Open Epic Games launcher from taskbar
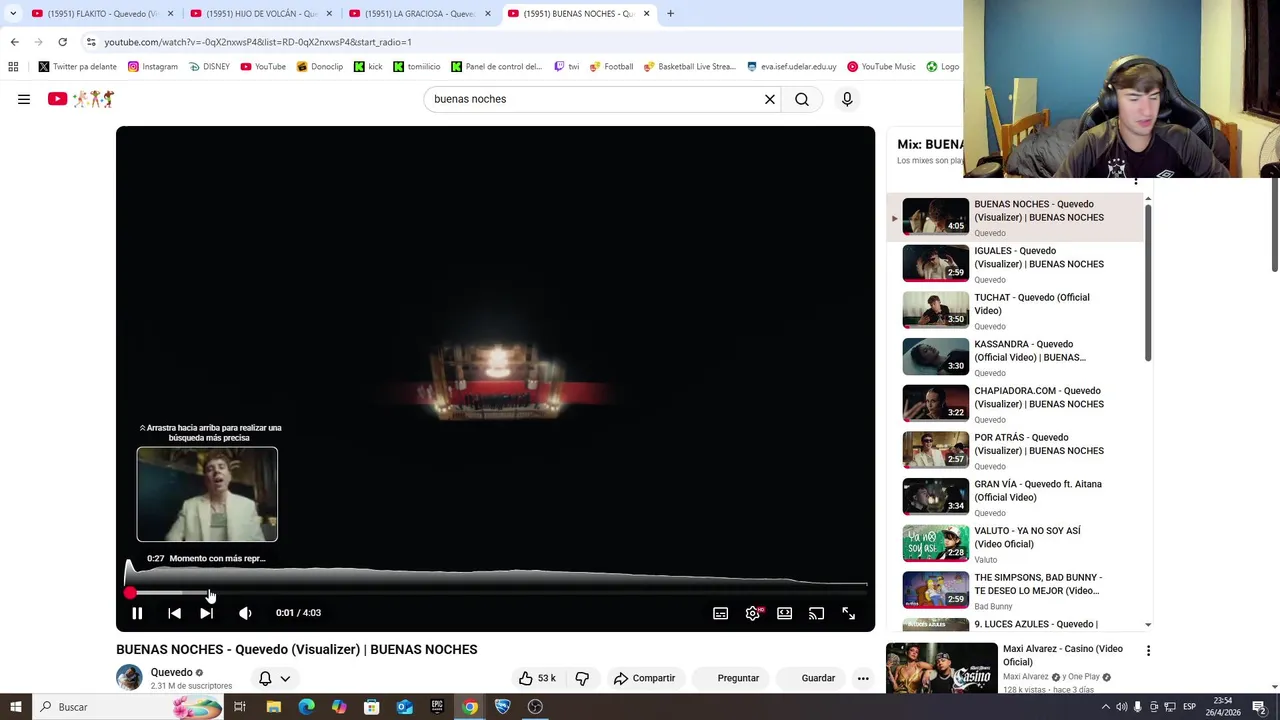Viewport: 1280px width, 720px height. [437, 707]
